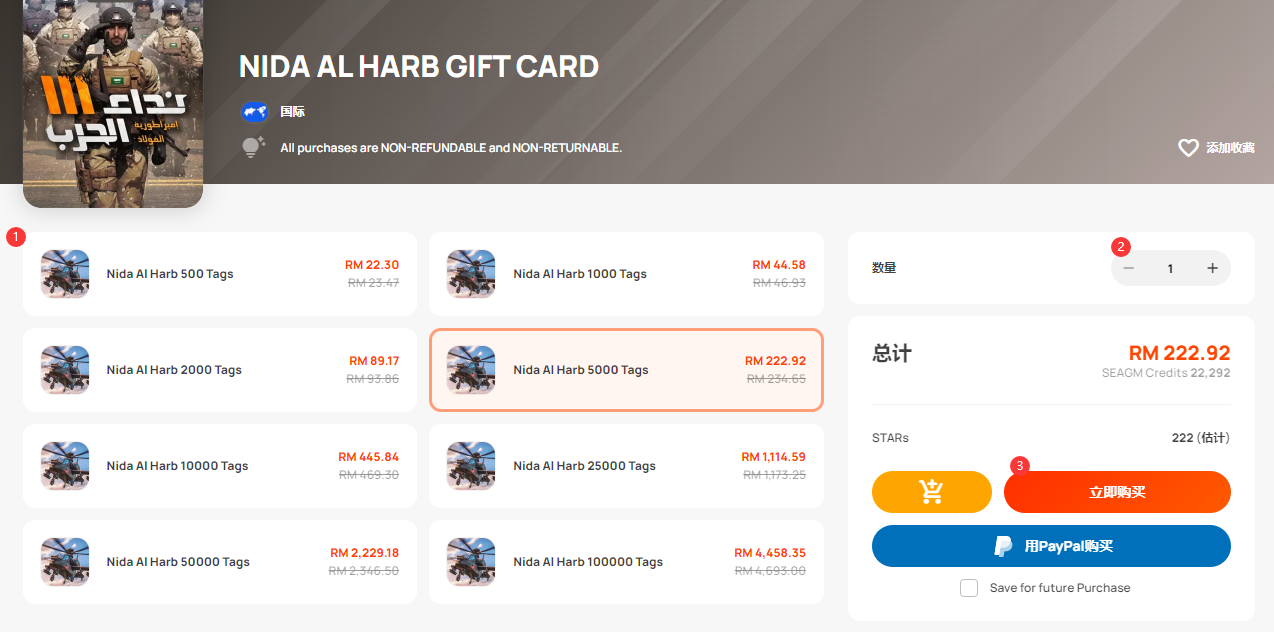Click the red 立即购买 button

coord(1117,492)
